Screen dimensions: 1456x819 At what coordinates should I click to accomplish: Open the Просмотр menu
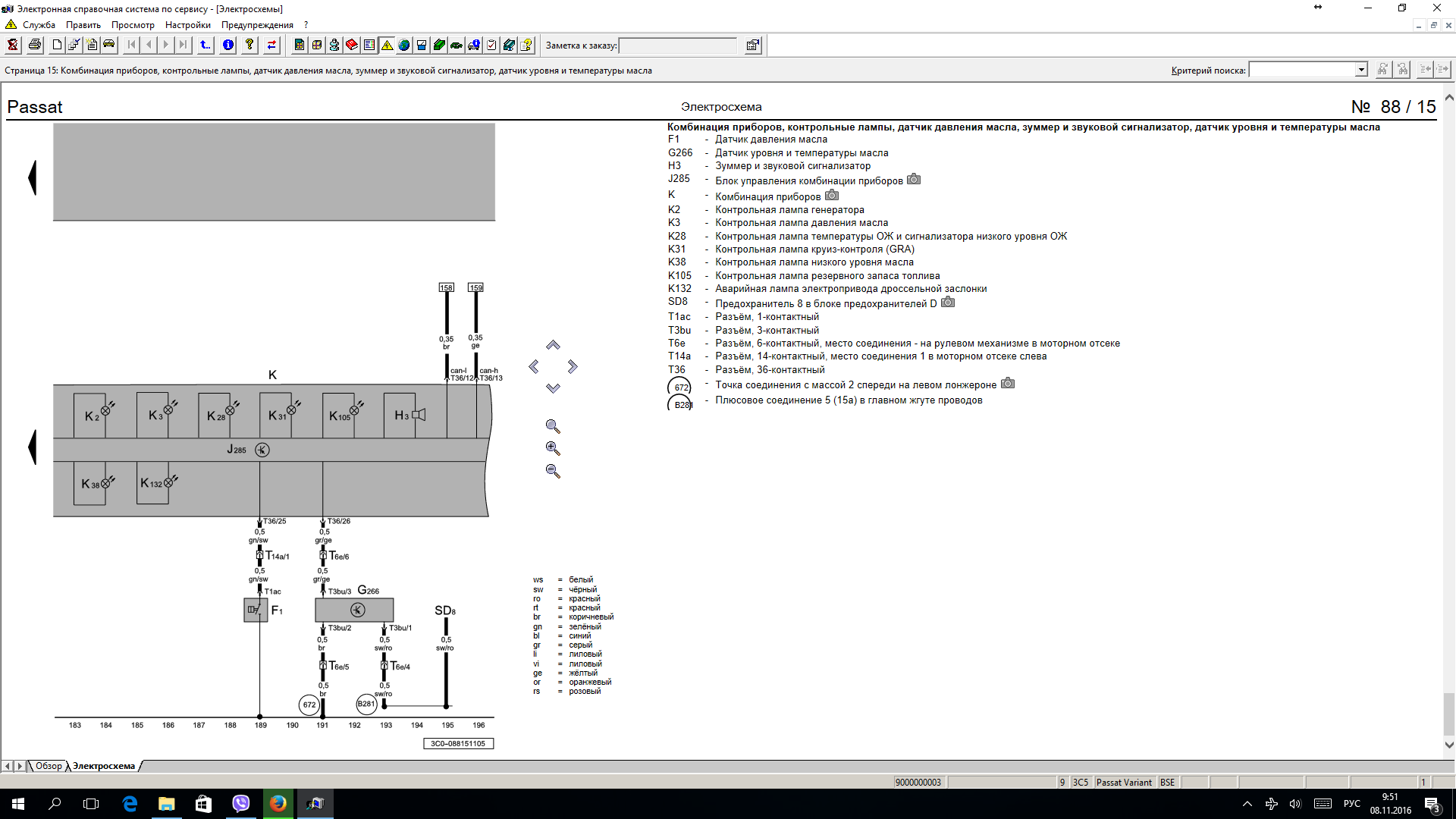coord(133,25)
